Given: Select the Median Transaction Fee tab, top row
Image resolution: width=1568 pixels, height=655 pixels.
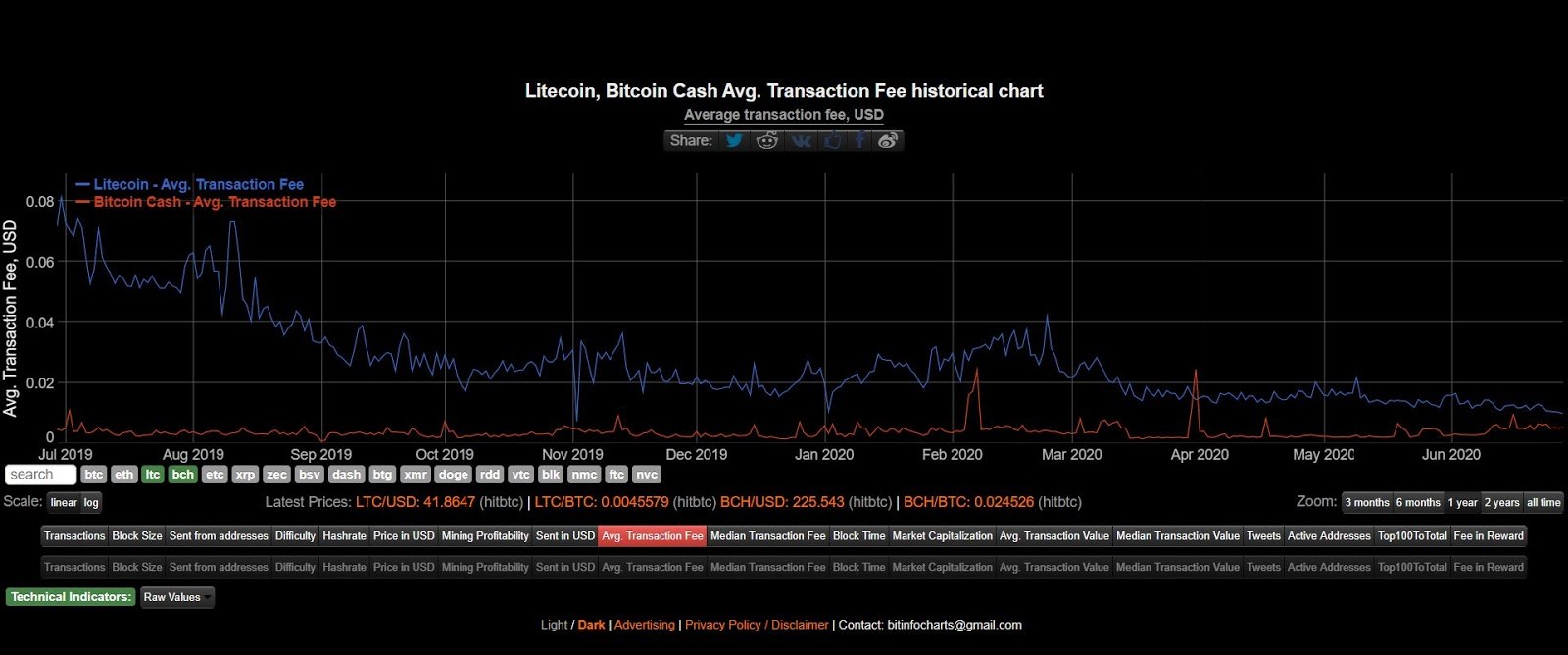Looking at the screenshot, I should click(x=767, y=536).
